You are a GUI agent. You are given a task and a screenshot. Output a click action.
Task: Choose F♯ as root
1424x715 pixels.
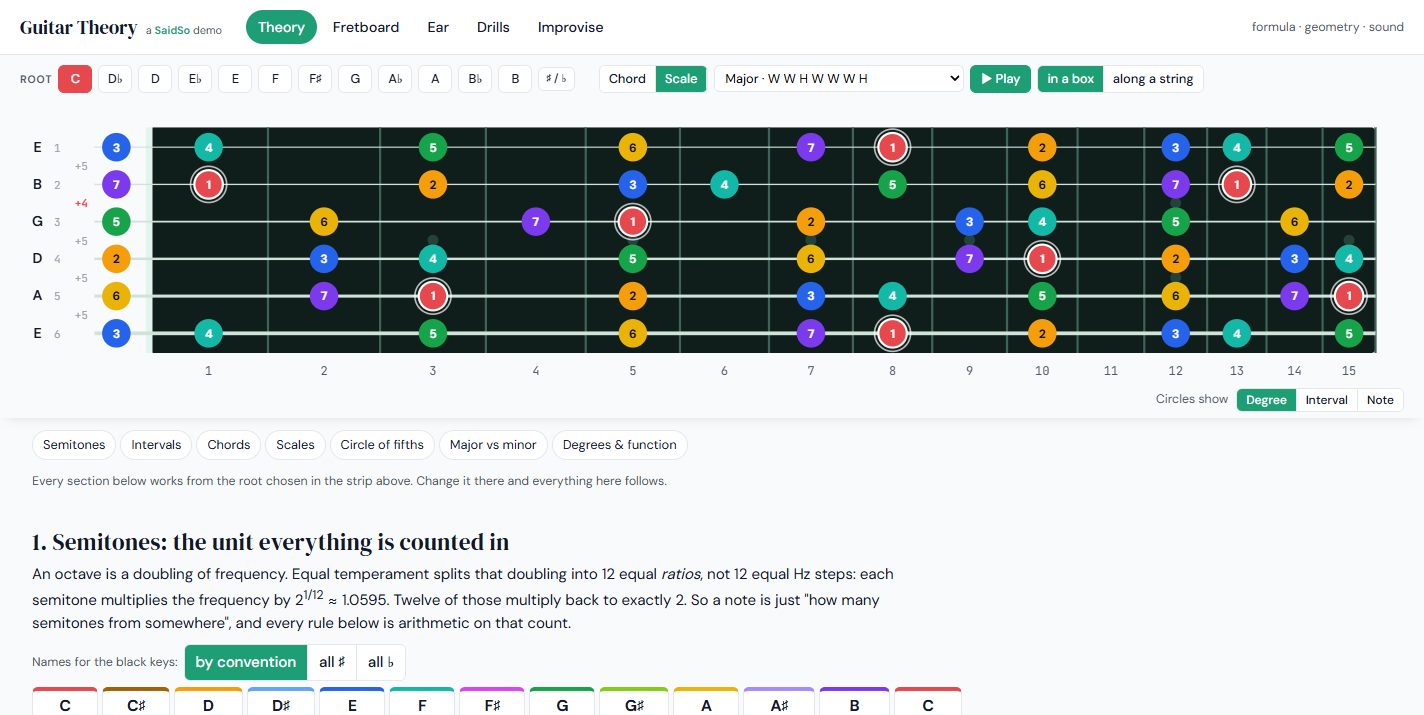(315, 79)
